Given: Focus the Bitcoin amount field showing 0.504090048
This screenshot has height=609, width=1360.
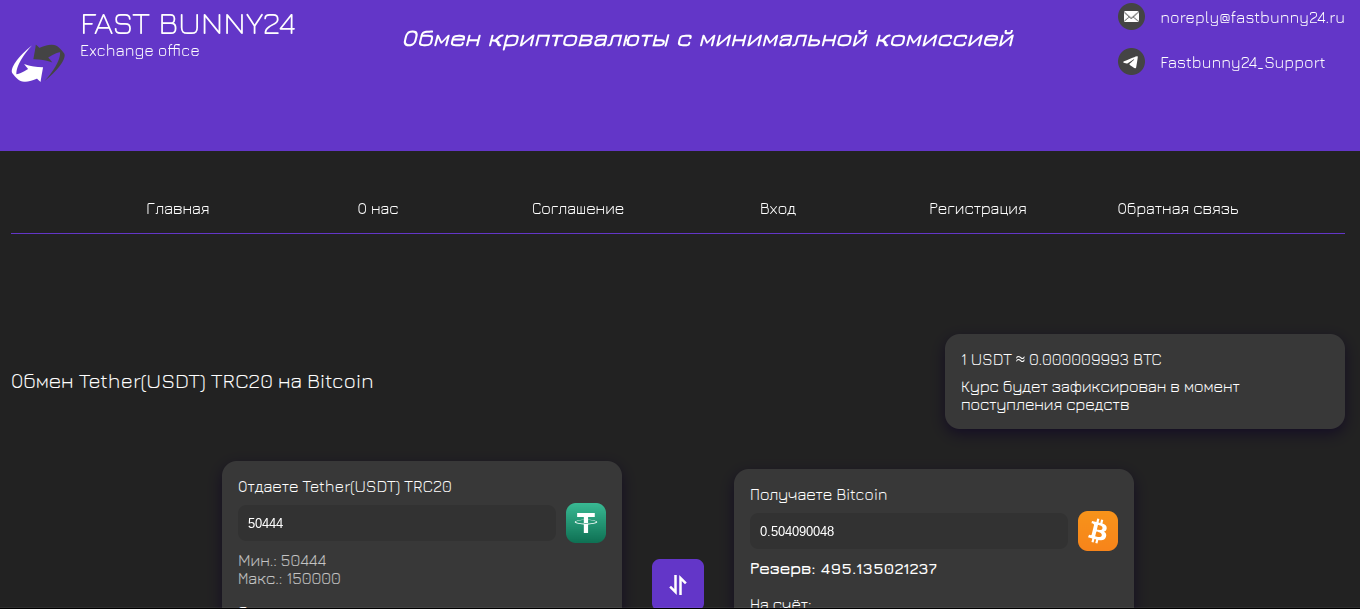Looking at the screenshot, I should tap(908, 531).
